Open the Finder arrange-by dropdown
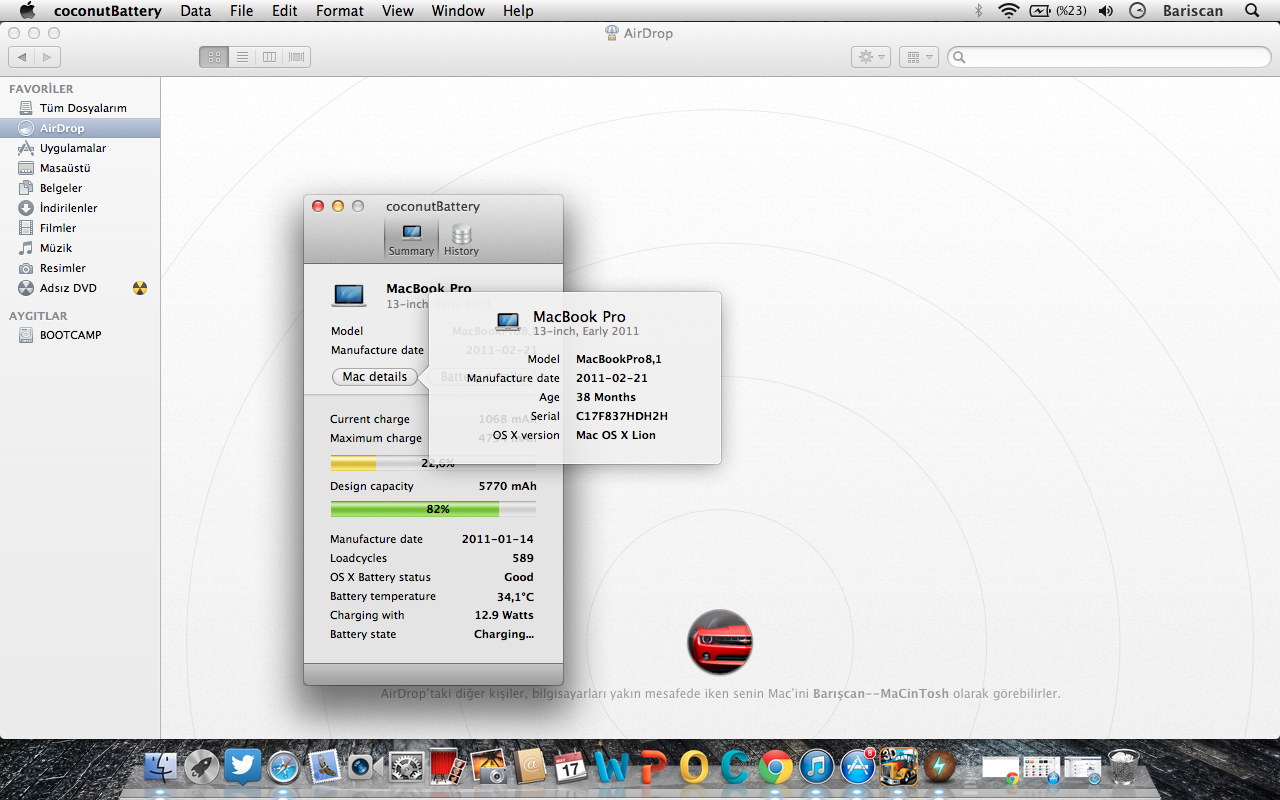This screenshot has width=1280, height=800. coord(918,57)
